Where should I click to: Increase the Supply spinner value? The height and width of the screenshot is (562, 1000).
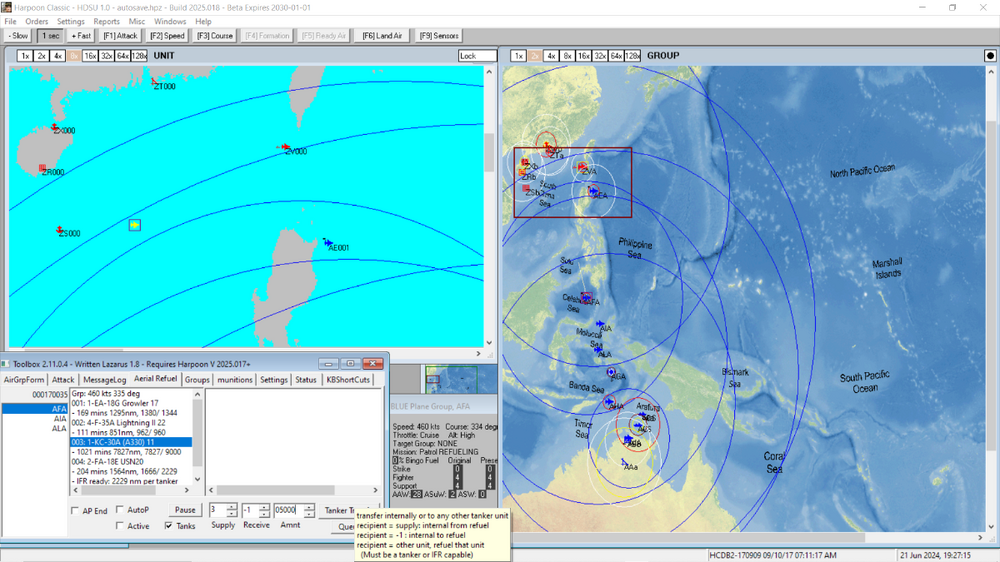pyautogui.click(x=232, y=506)
